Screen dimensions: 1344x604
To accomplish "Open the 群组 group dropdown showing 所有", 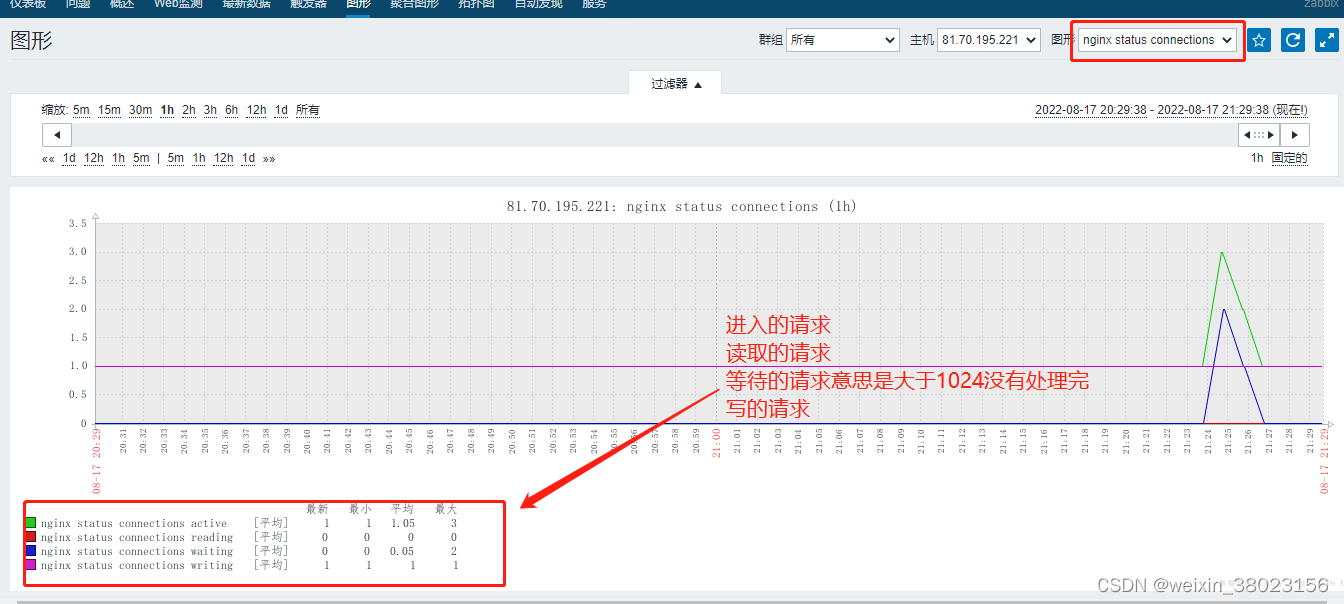I will point(842,40).
